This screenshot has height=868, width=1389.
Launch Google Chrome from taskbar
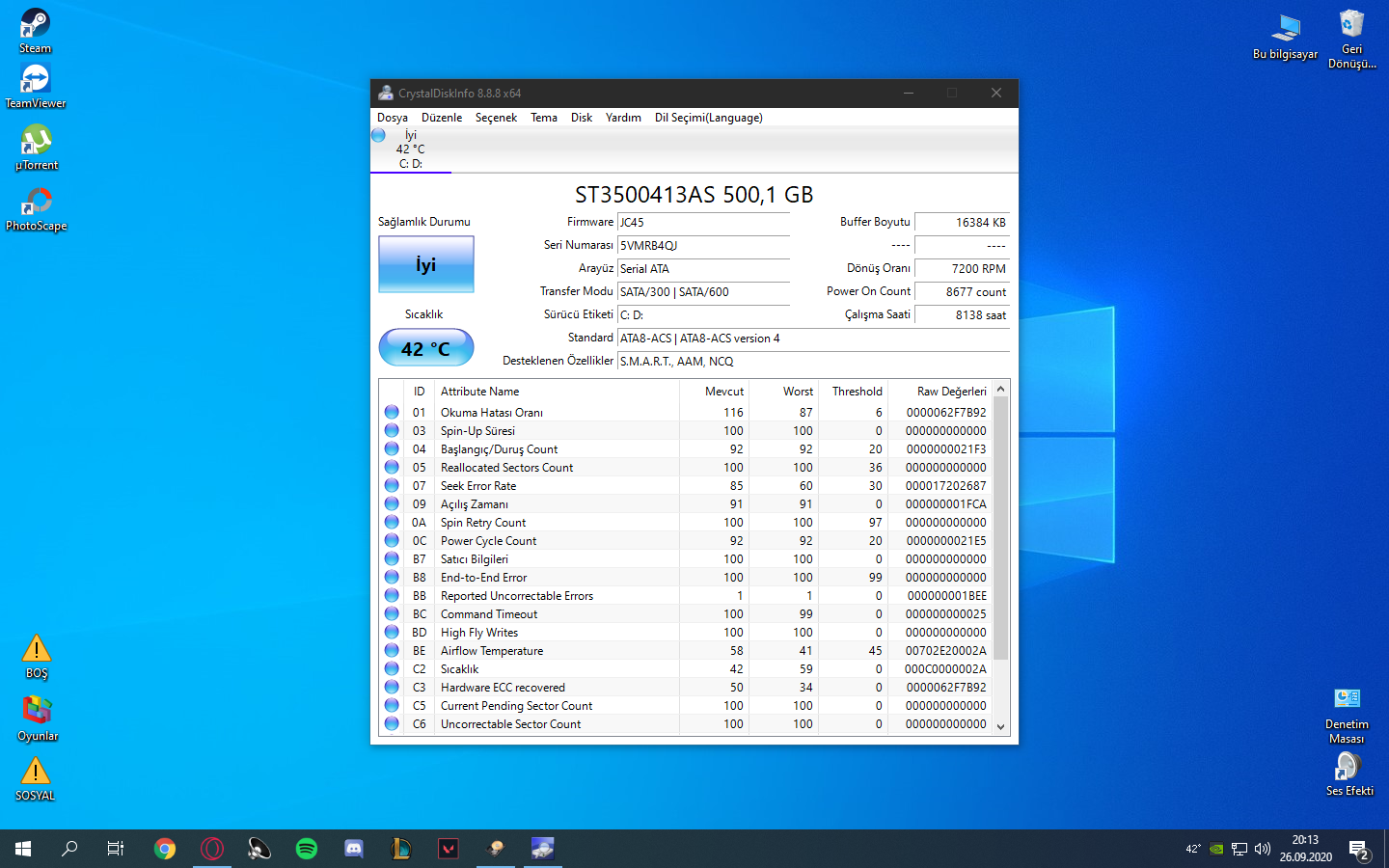165,849
